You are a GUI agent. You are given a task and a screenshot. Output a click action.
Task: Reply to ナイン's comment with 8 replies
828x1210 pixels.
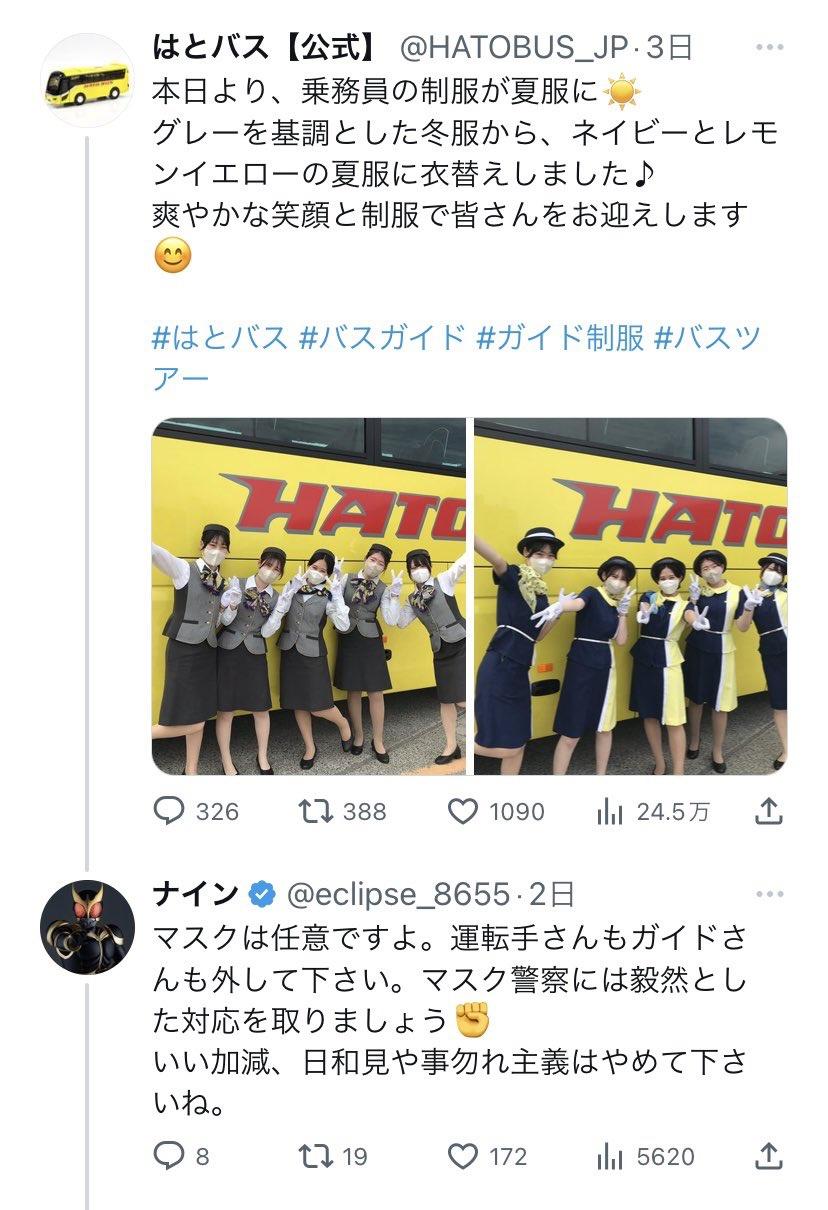tap(181, 1157)
